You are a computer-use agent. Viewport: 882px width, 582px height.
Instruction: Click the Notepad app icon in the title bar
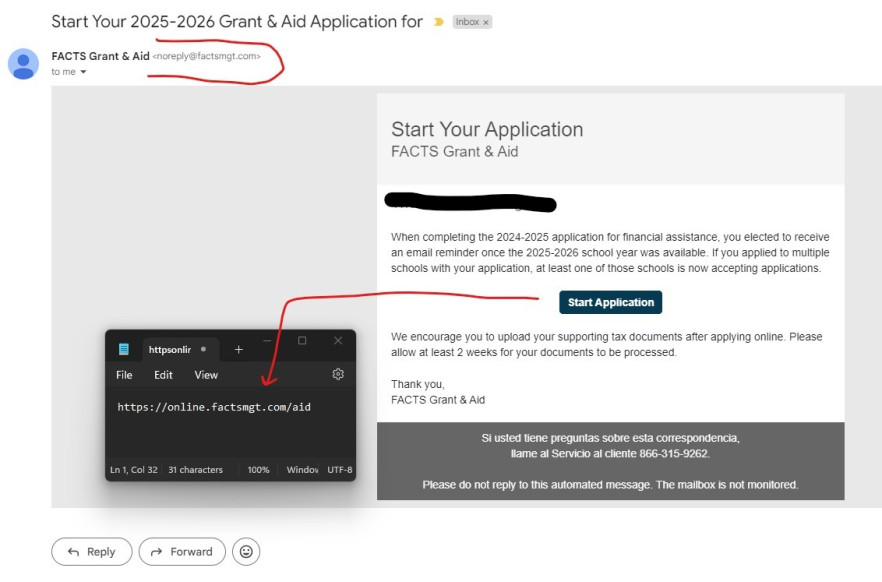[124, 349]
